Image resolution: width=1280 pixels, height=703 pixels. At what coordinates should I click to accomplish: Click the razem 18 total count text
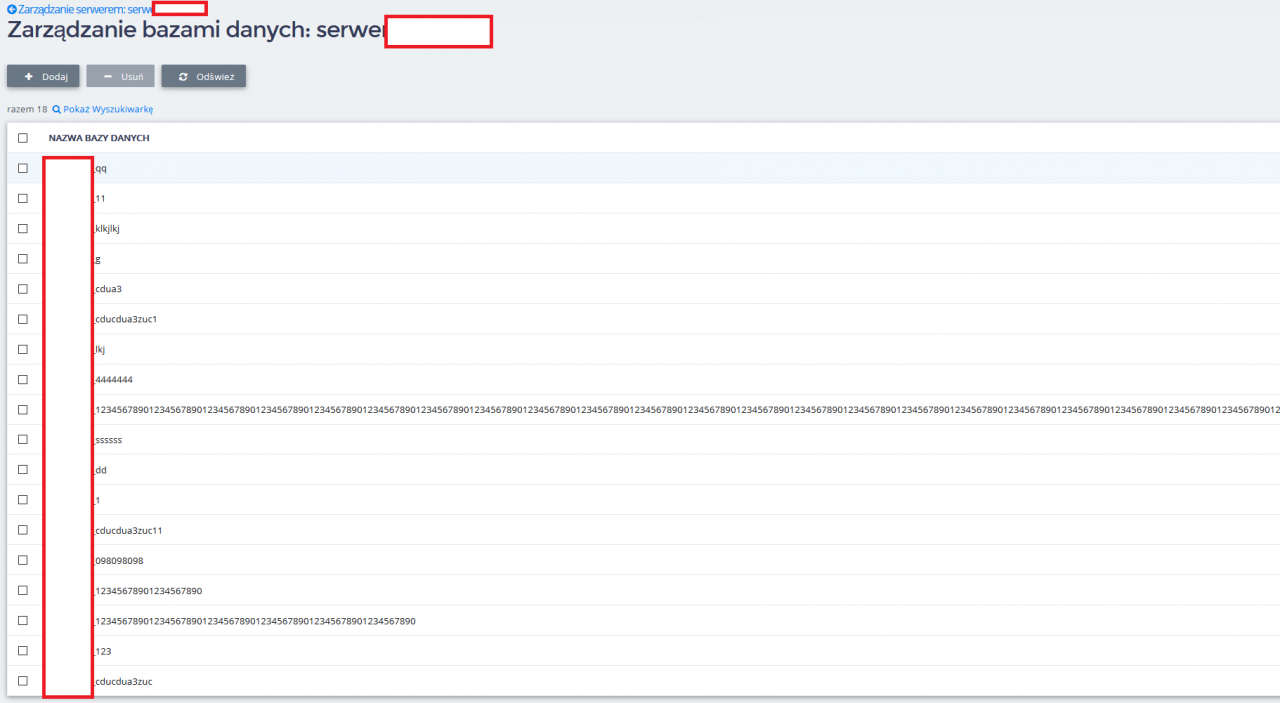pyautogui.click(x=27, y=109)
